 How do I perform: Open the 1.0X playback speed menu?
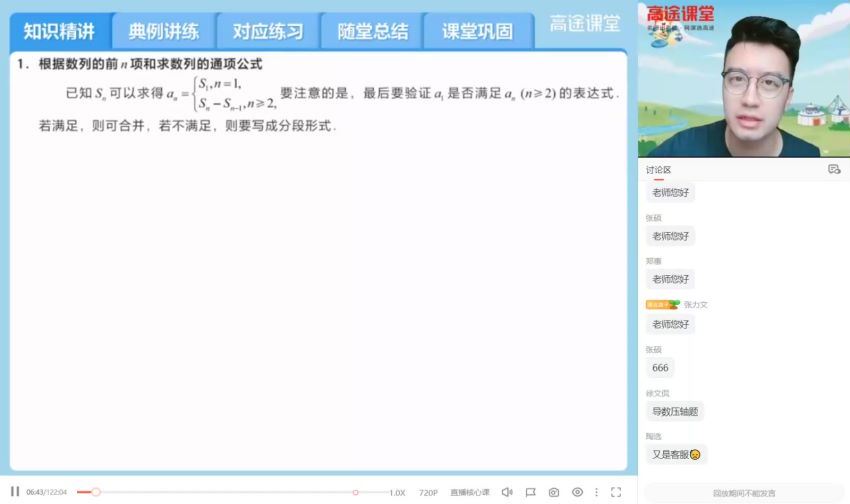[397, 493]
